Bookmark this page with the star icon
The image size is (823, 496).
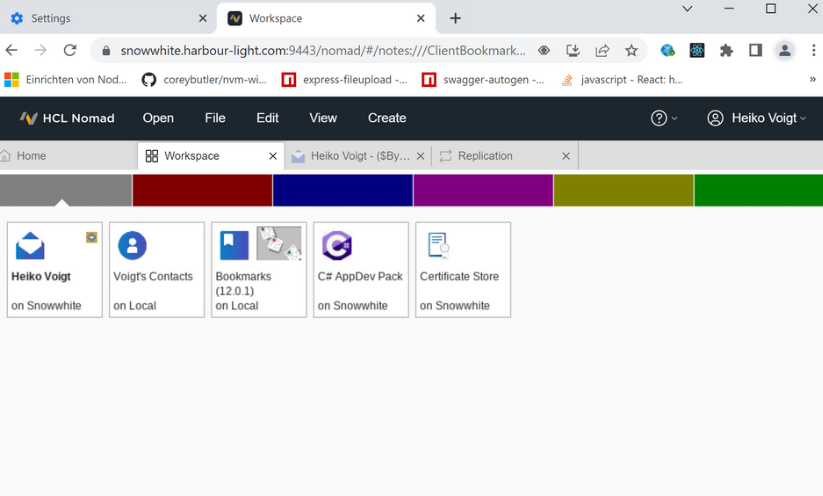pyautogui.click(x=631, y=50)
